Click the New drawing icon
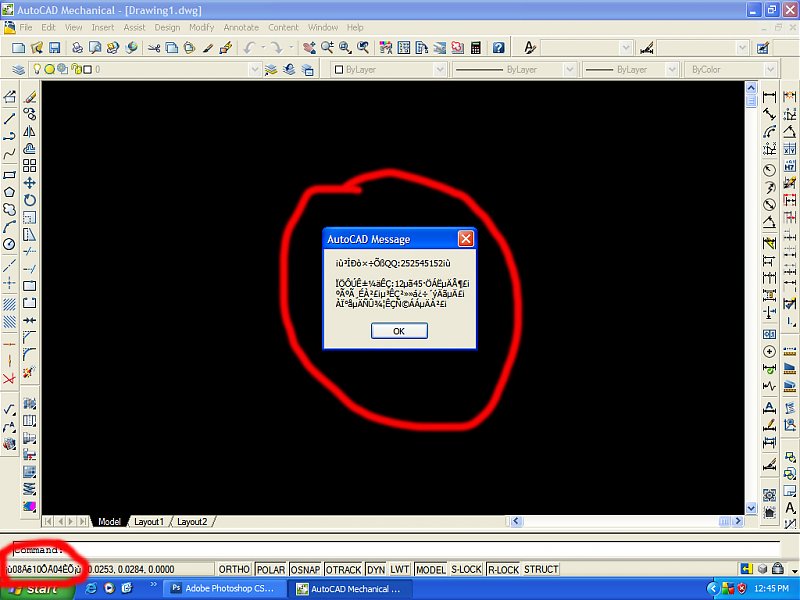This screenshot has width=800, height=600. 18,48
